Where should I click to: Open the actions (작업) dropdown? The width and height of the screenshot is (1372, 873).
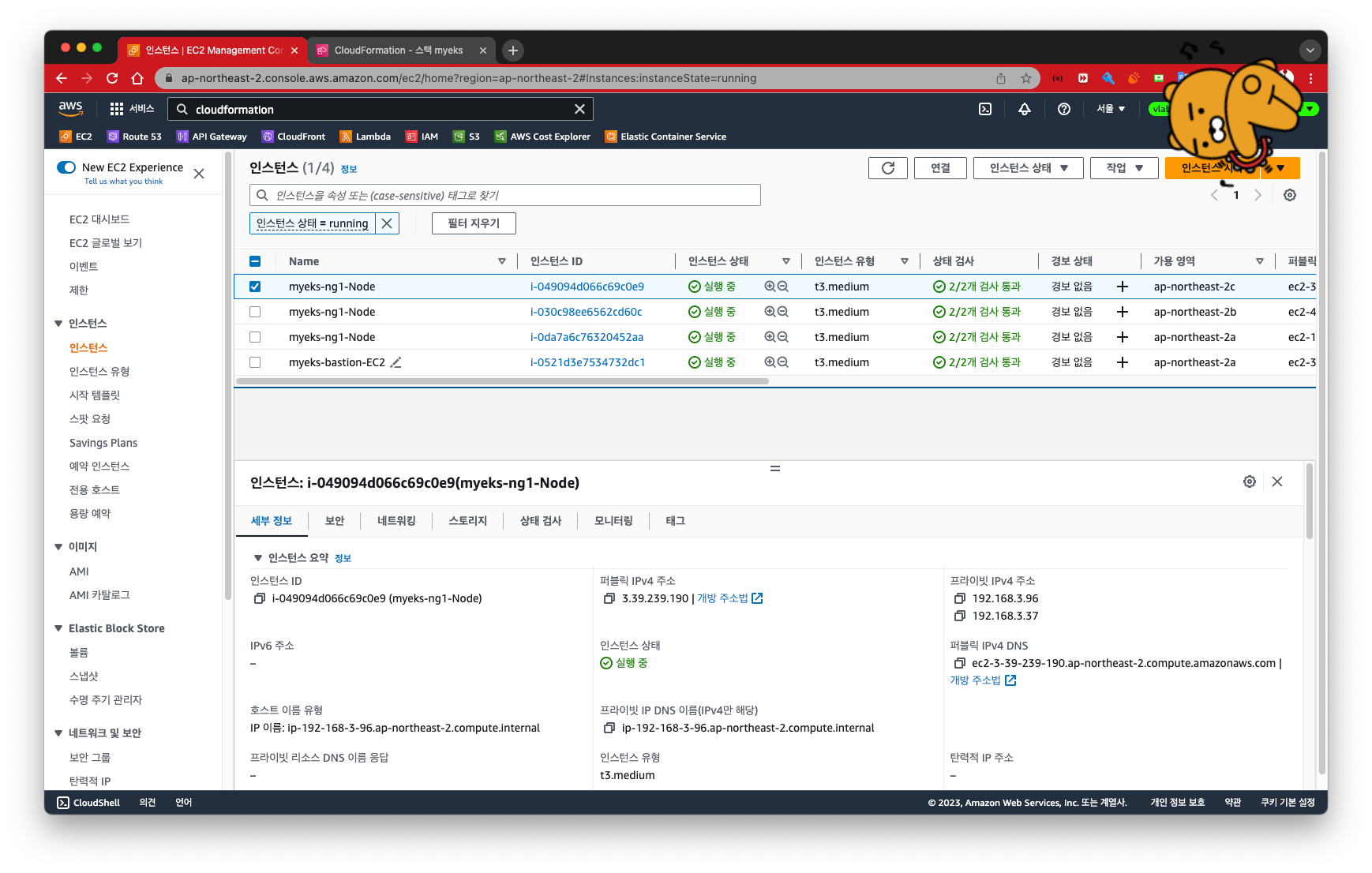pyautogui.click(x=1124, y=168)
